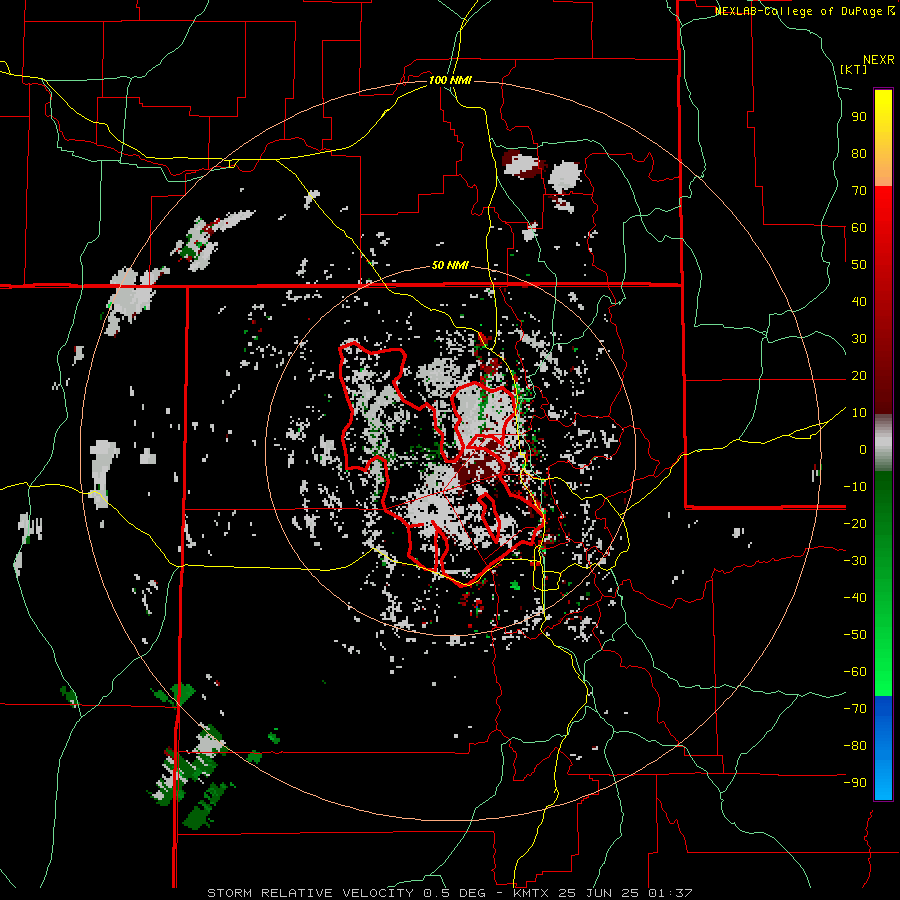This screenshot has height=900, width=900.
Task: Click the green inbound segment of the color bar
Action: tap(883, 583)
